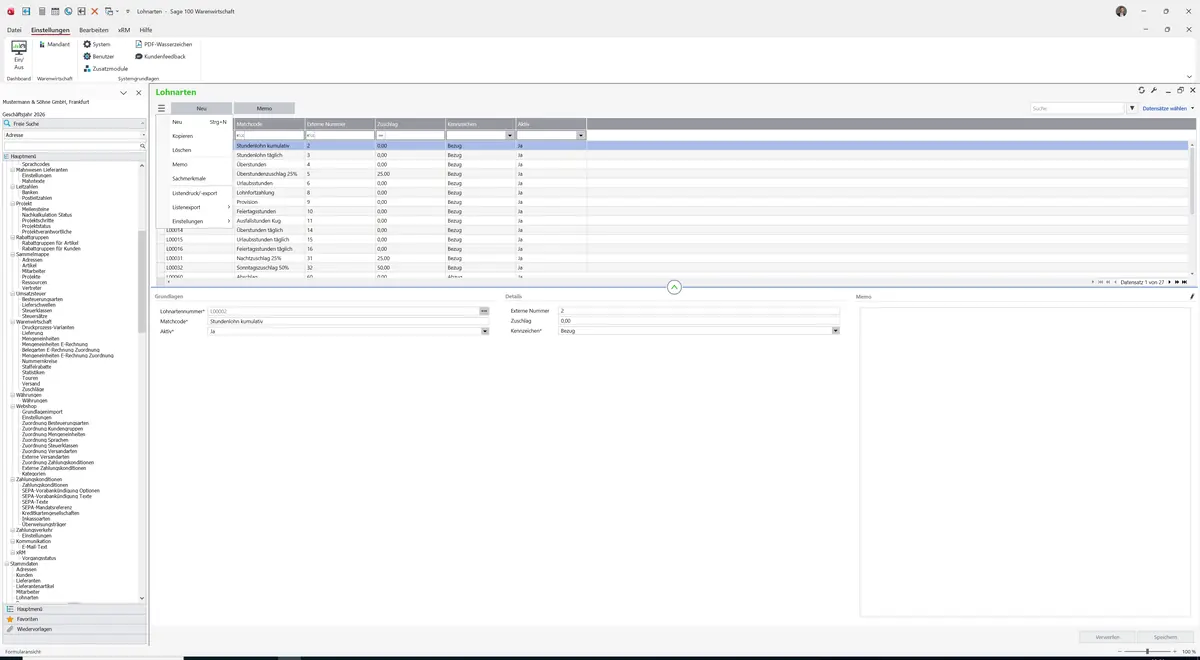Expand the Datensätze wählen dropdown
The height and width of the screenshot is (660, 1200).
pyautogui.click(x=1168, y=108)
